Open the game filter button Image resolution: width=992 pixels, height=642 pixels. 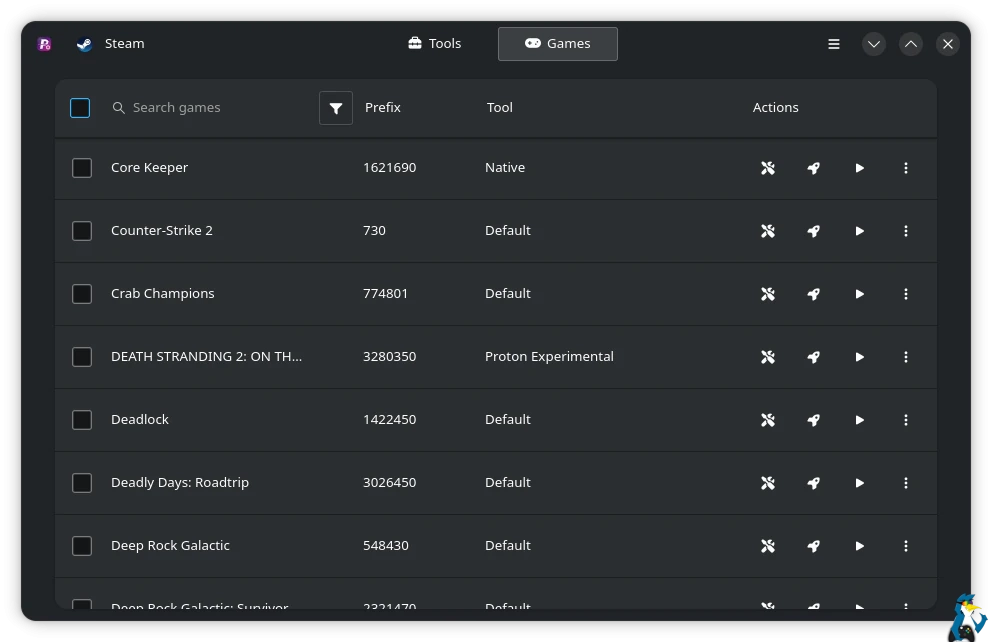336,108
